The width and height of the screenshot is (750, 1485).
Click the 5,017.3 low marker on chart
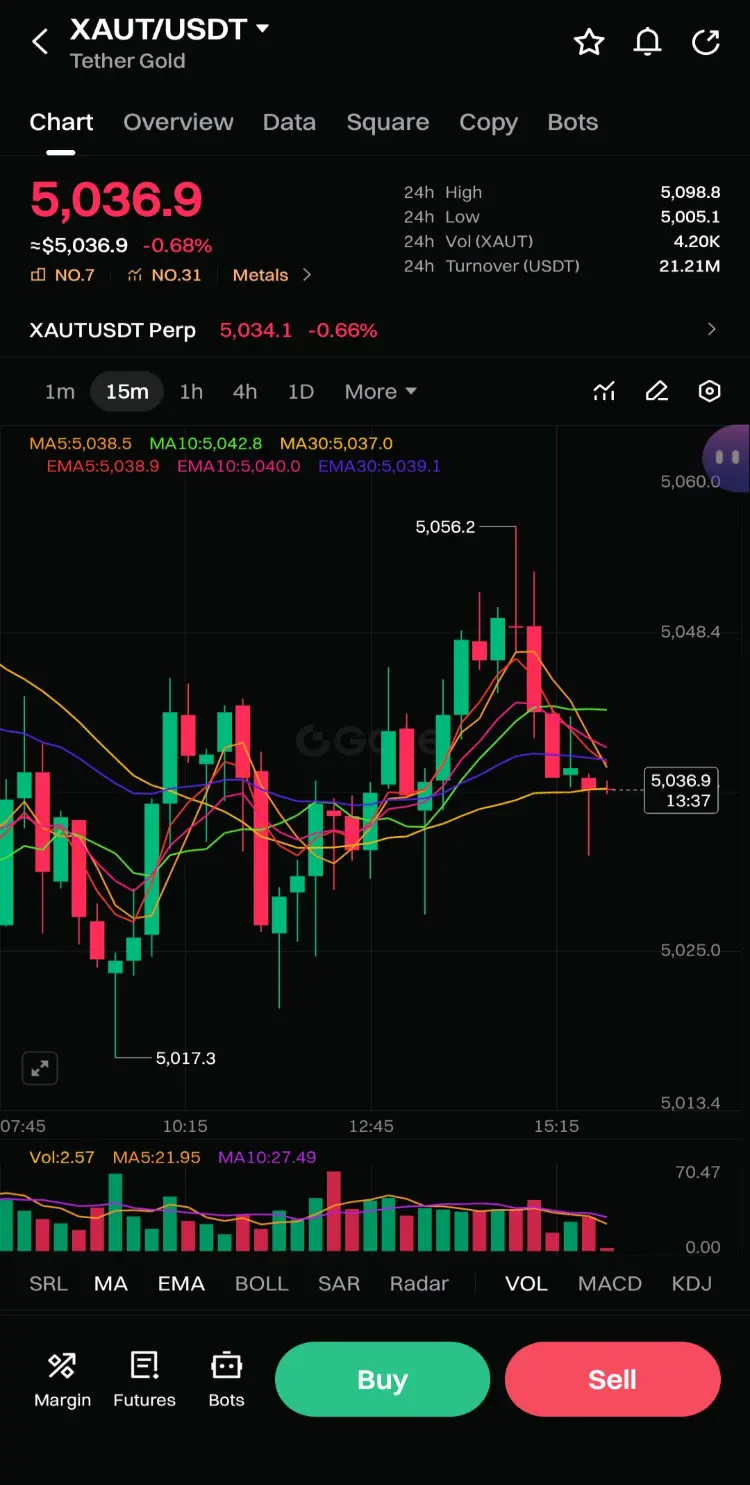point(185,1058)
